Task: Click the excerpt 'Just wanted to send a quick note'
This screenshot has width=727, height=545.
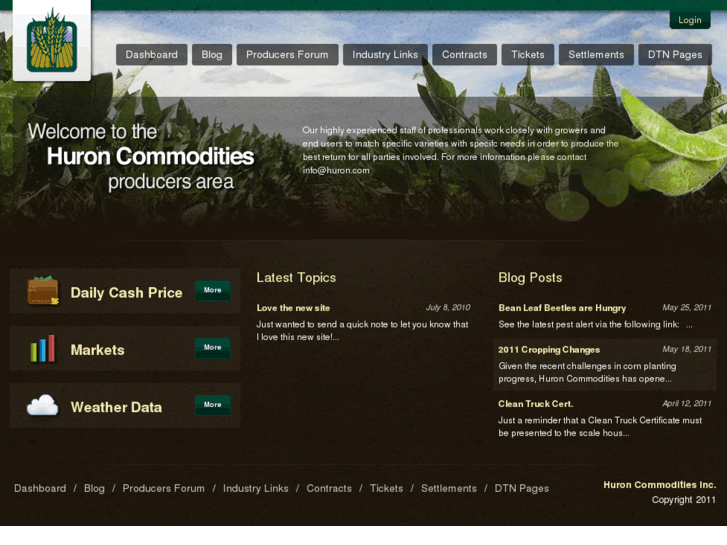Action: click(362, 331)
